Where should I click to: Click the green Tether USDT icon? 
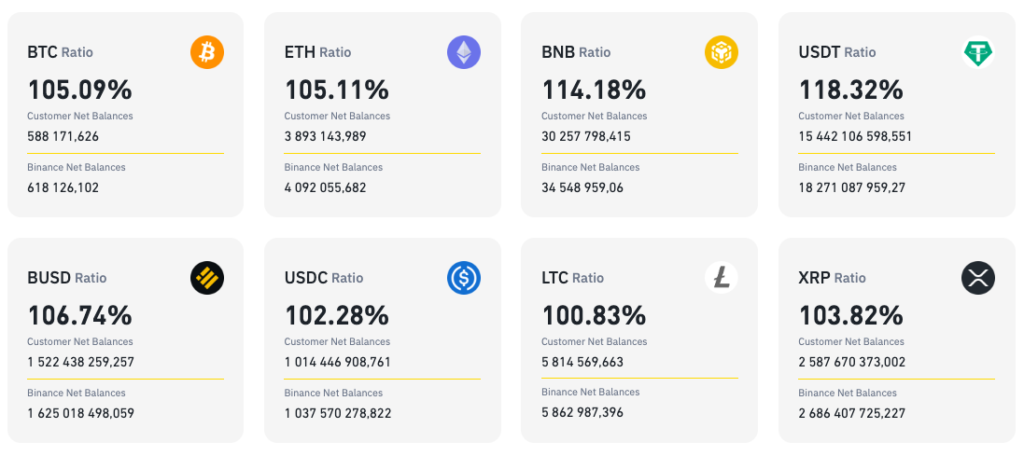point(978,52)
